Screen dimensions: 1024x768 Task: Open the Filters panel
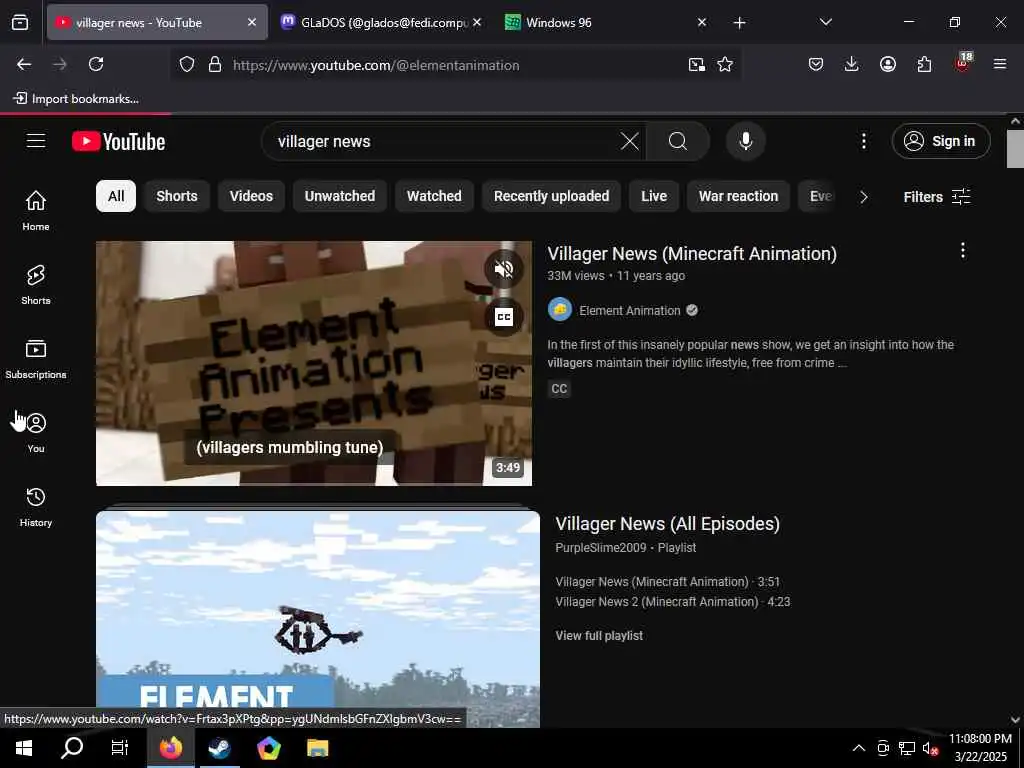pos(936,197)
